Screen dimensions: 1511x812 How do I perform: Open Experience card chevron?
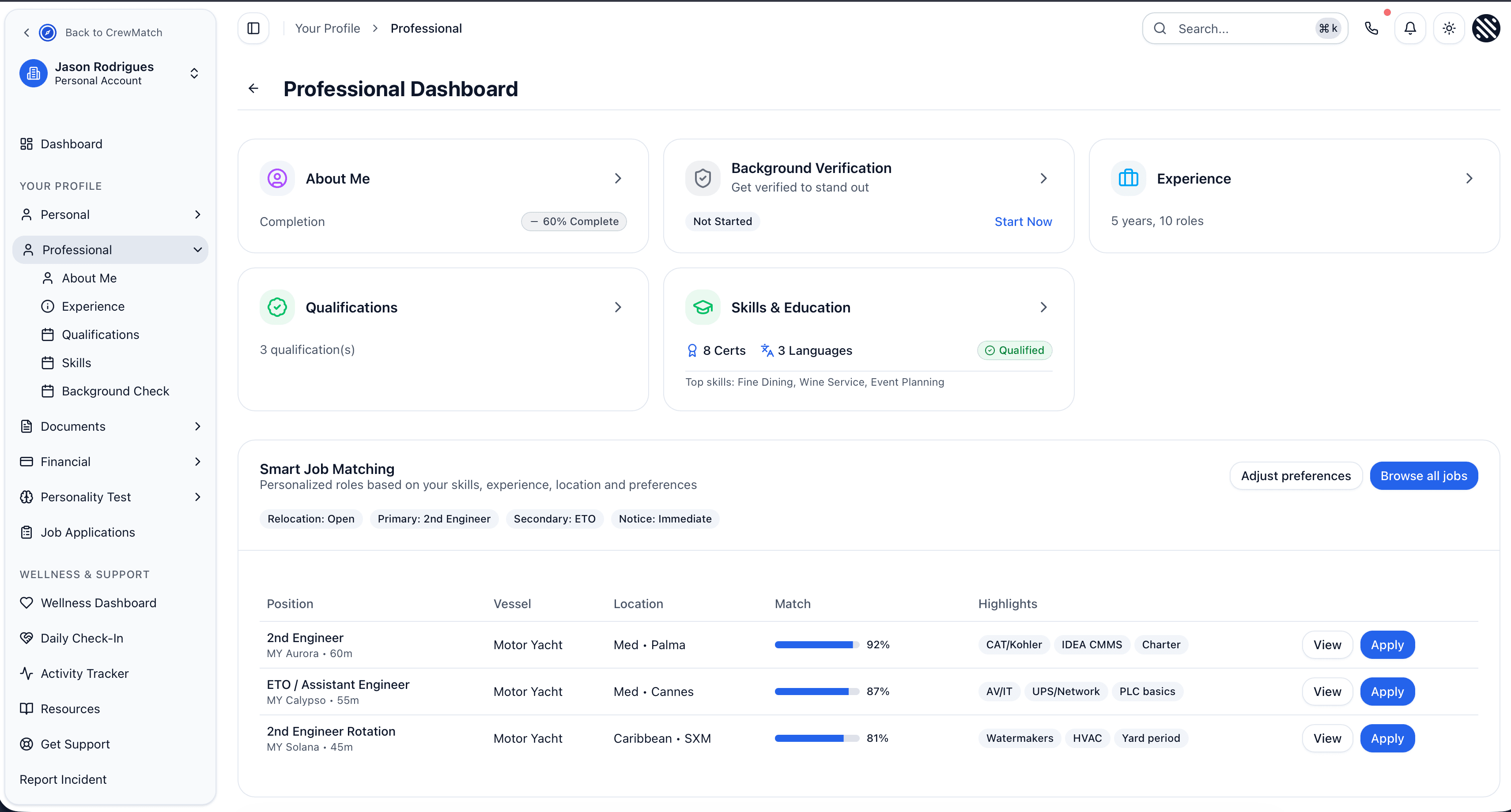pos(1469,178)
